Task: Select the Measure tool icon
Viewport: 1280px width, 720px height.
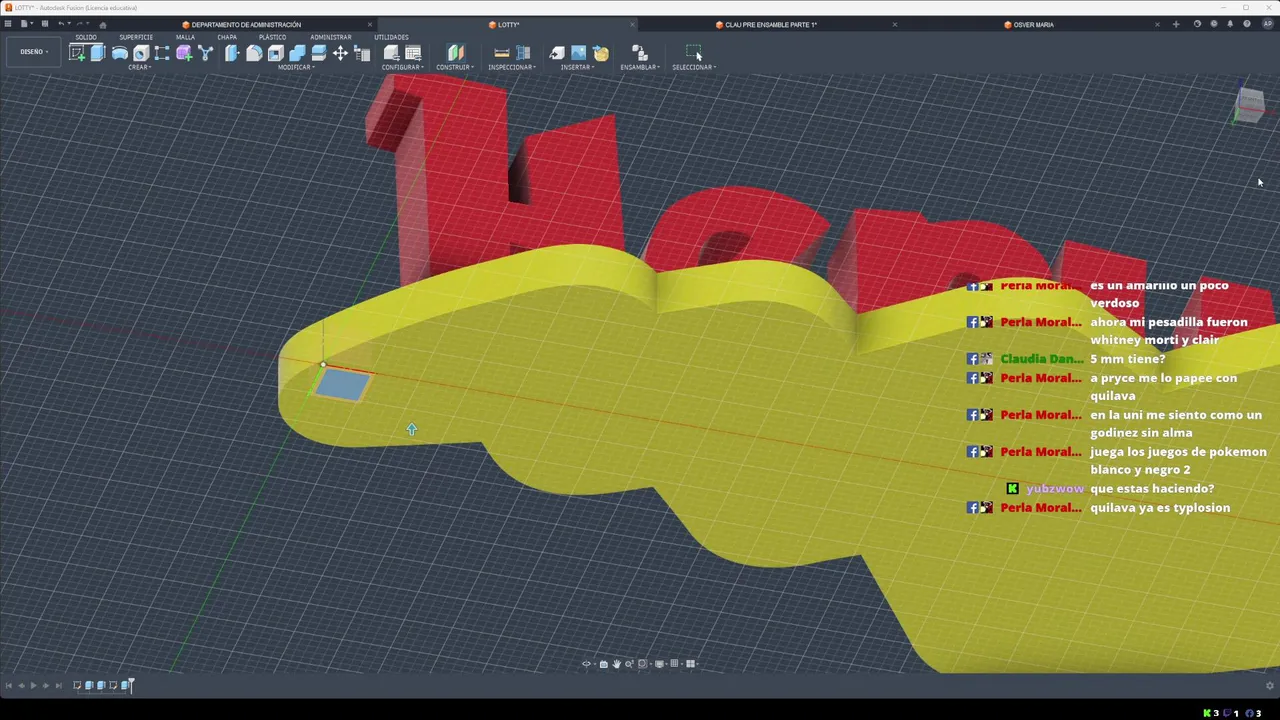Action: tap(502, 53)
